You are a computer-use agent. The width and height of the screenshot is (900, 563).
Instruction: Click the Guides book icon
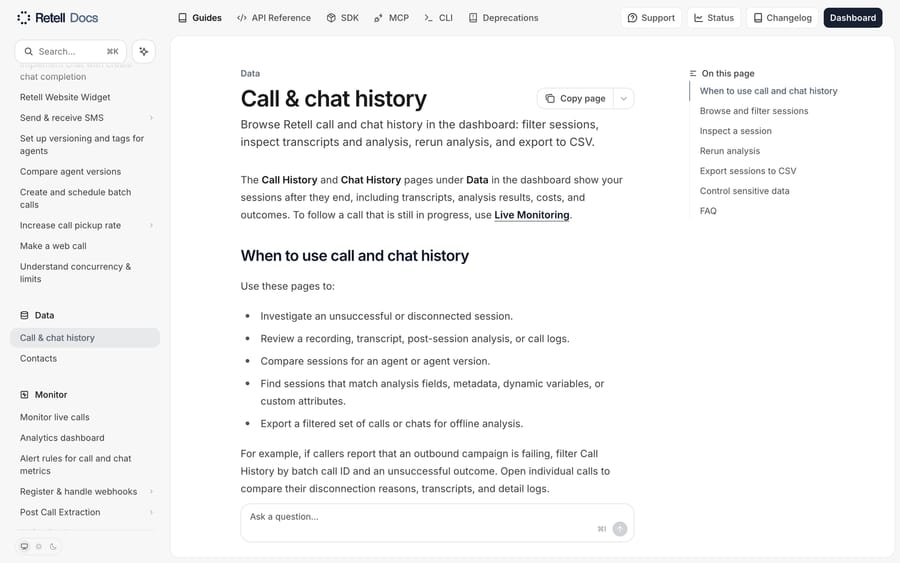tap(183, 18)
